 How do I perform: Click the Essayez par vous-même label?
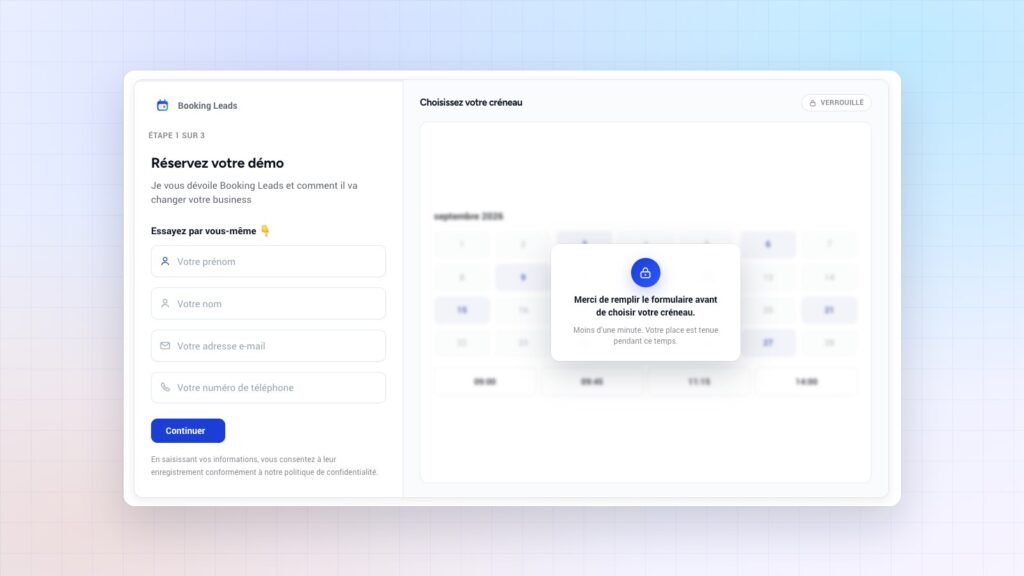[x=203, y=231]
